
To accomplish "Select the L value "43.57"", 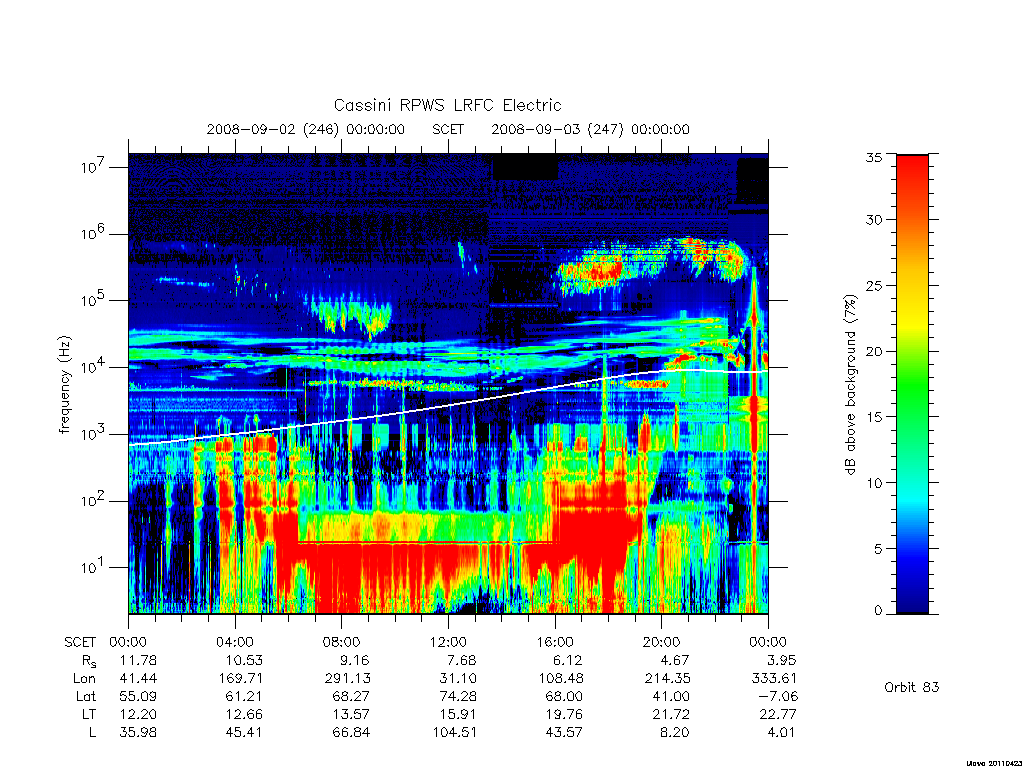I will coord(564,733).
